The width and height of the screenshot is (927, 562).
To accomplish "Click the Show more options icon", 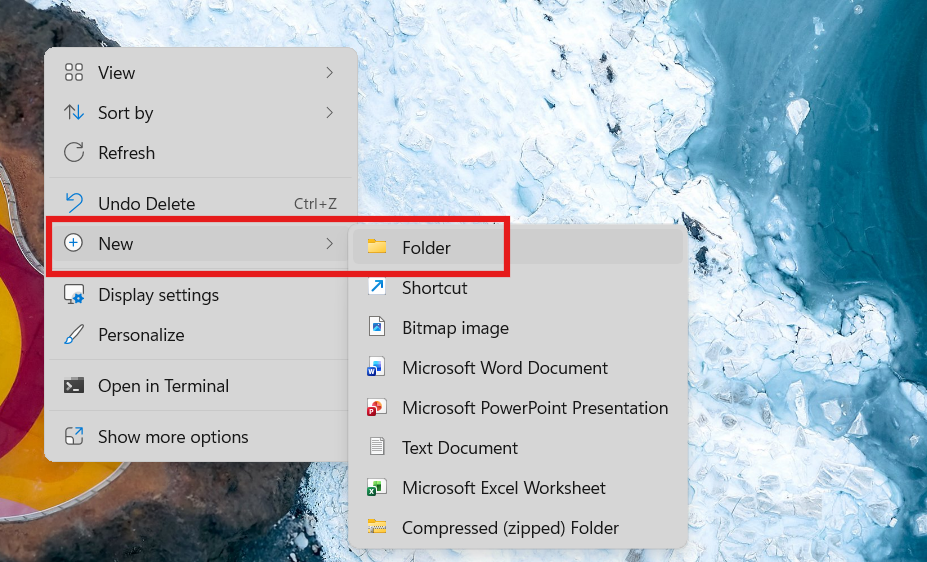I will click(74, 436).
